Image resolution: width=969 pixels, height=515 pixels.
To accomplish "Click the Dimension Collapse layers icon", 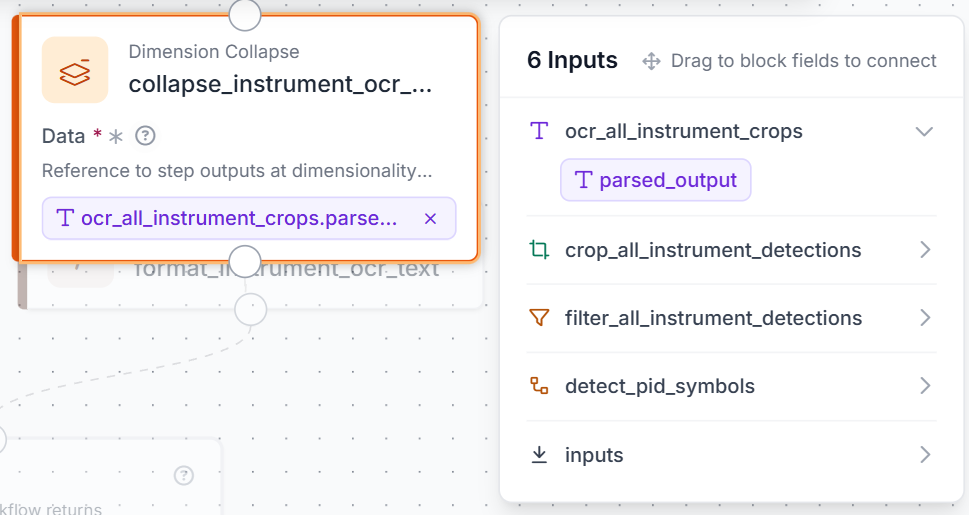I will [x=75, y=70].
